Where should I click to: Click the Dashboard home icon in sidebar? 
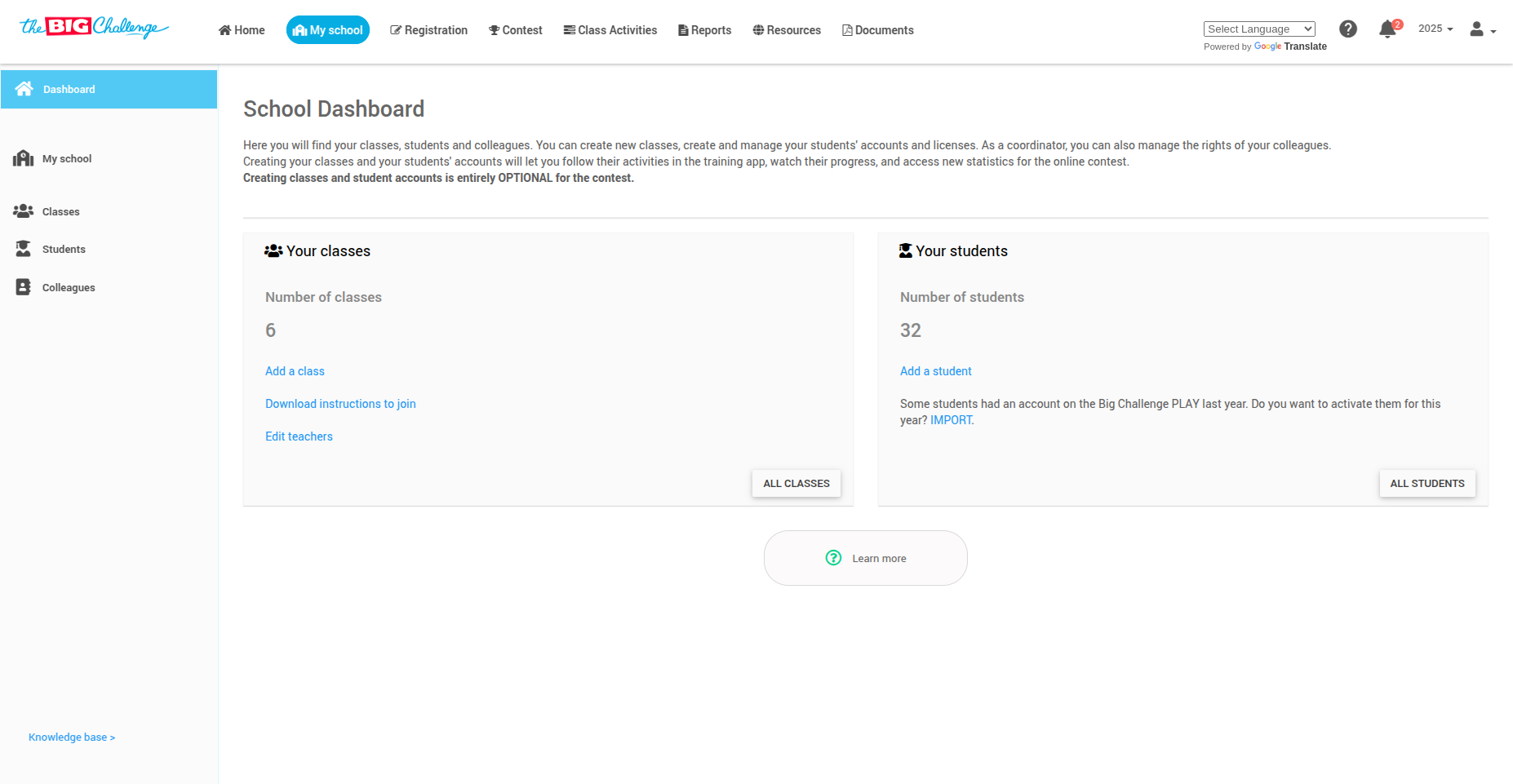point(24,89)
